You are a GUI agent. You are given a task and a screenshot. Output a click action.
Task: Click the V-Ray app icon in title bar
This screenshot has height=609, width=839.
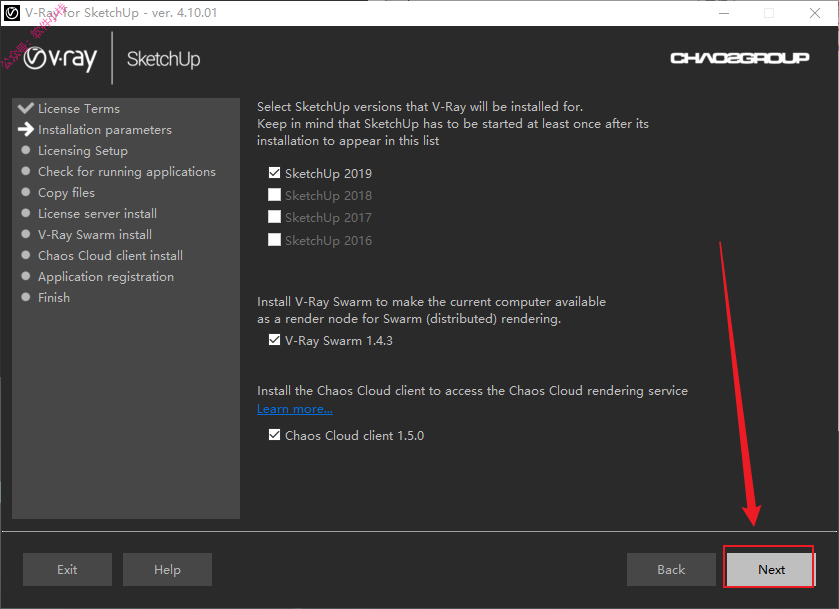coord(12,13)
